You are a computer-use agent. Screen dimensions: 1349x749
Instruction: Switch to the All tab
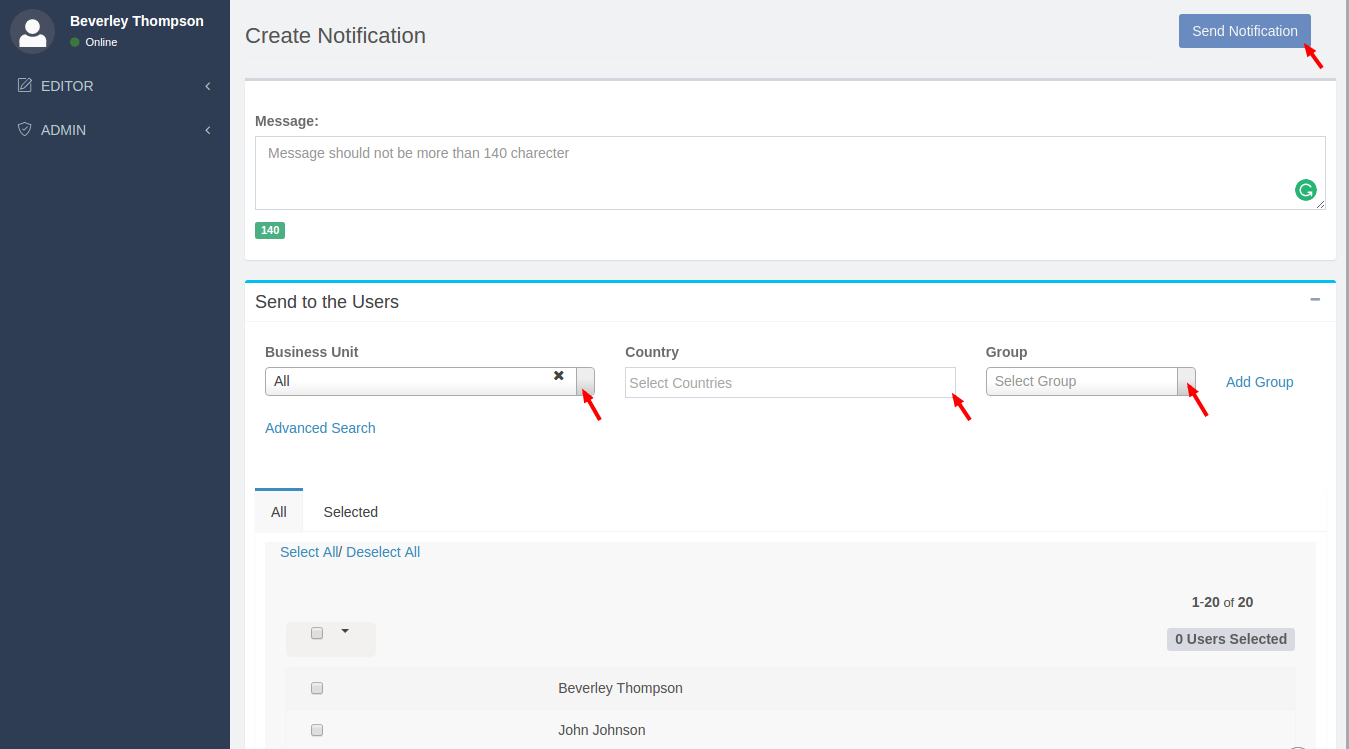[279, 512]
